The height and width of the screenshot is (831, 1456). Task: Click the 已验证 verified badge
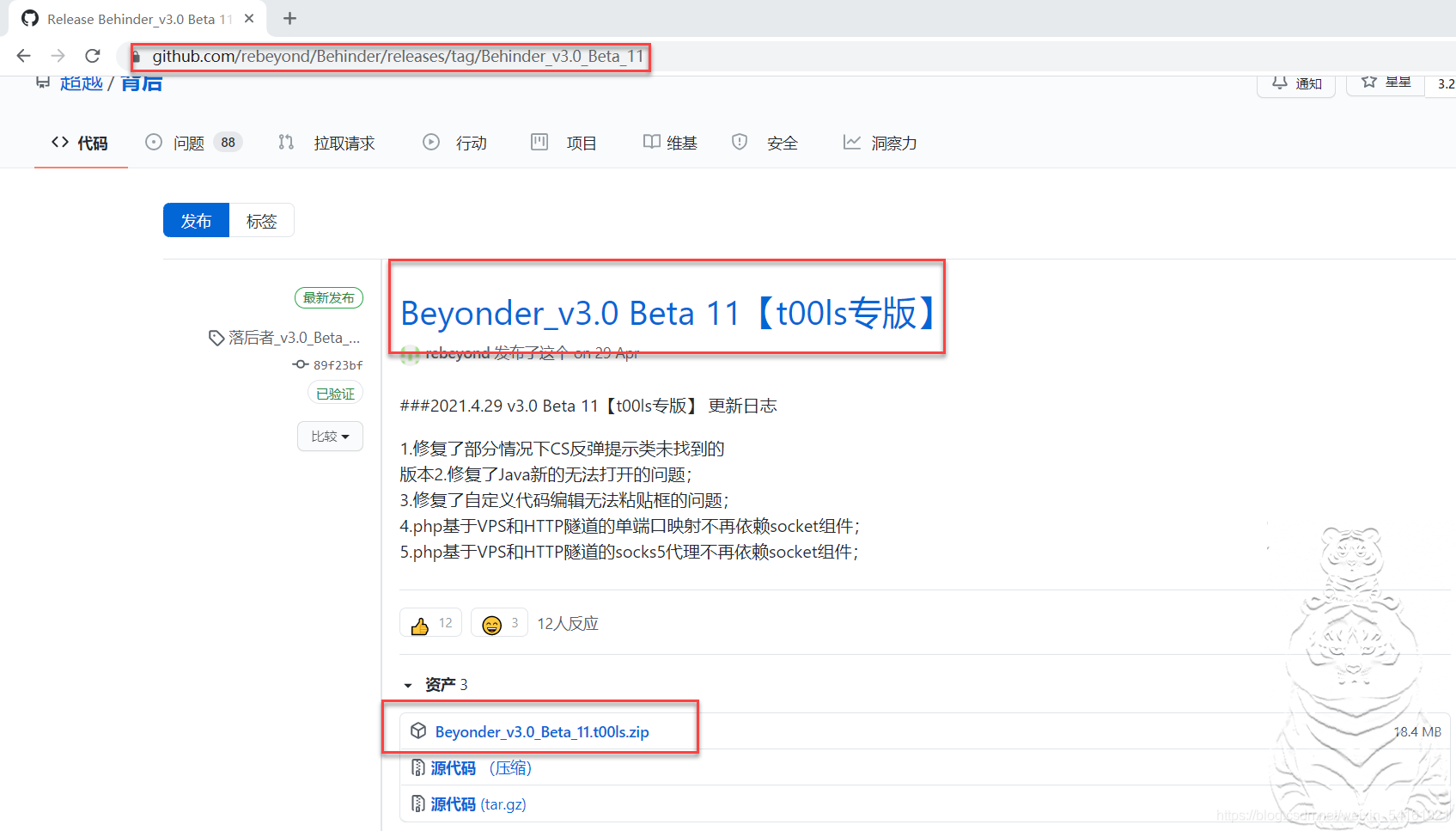pyautogui.click(x=335, y=394)
